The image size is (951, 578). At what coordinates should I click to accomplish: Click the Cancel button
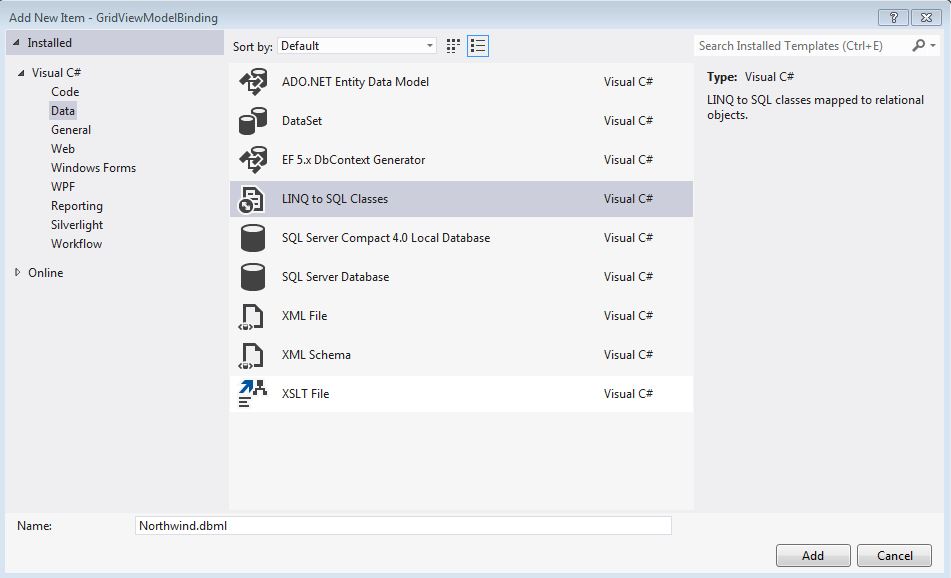point(894,556)
